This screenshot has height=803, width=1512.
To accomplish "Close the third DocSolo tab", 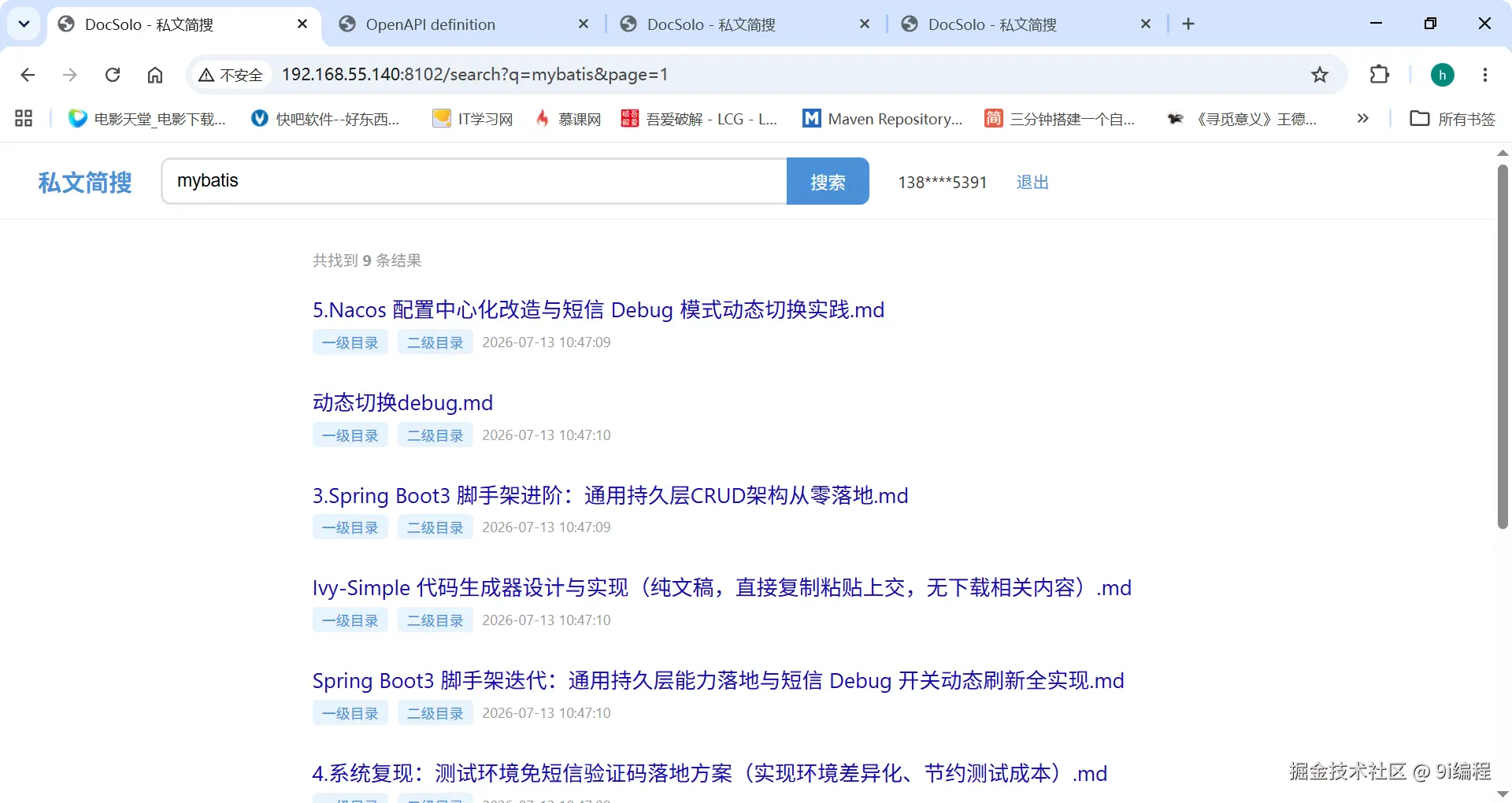I will point(865,24).
